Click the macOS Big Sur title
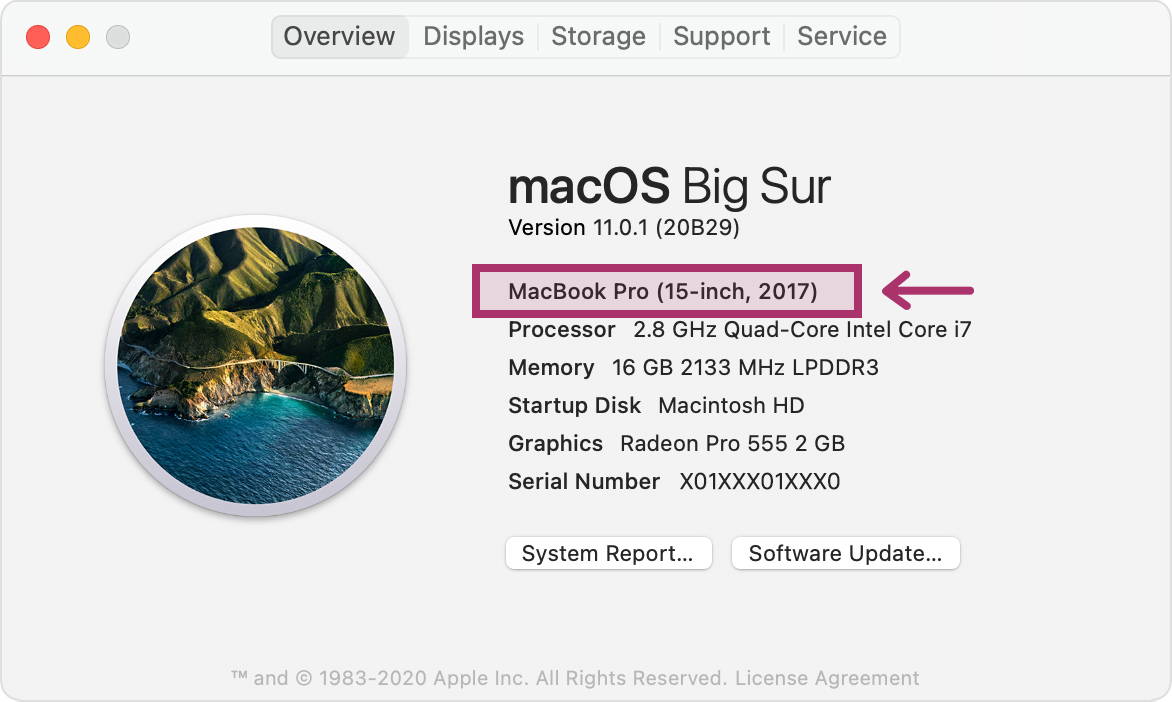Screen dimensions: 1172x702 (x=669, y=187)
